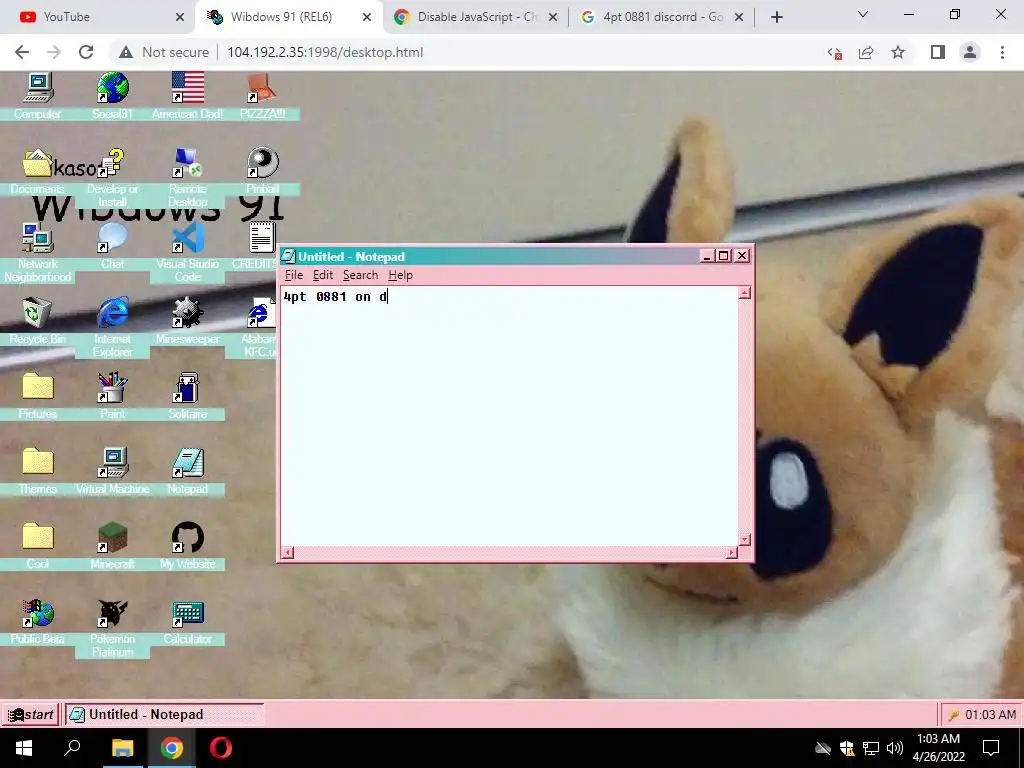Open Chrome profile avatar menu

[970, 52]
